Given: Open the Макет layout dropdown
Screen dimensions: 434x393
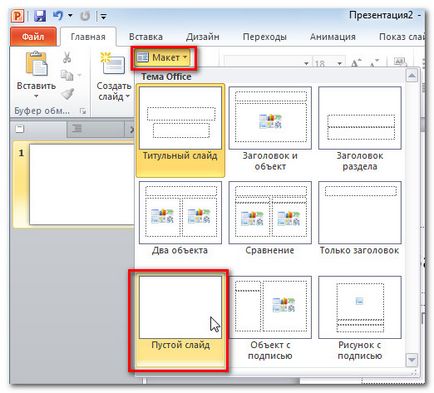Looking at the screenshot, I should [x=163, y=58].
